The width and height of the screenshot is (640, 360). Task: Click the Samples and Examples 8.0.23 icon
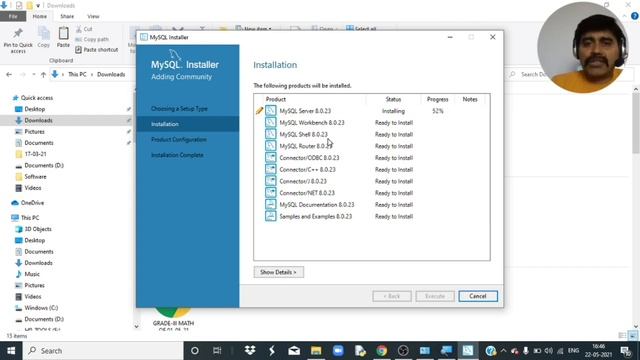271,216
